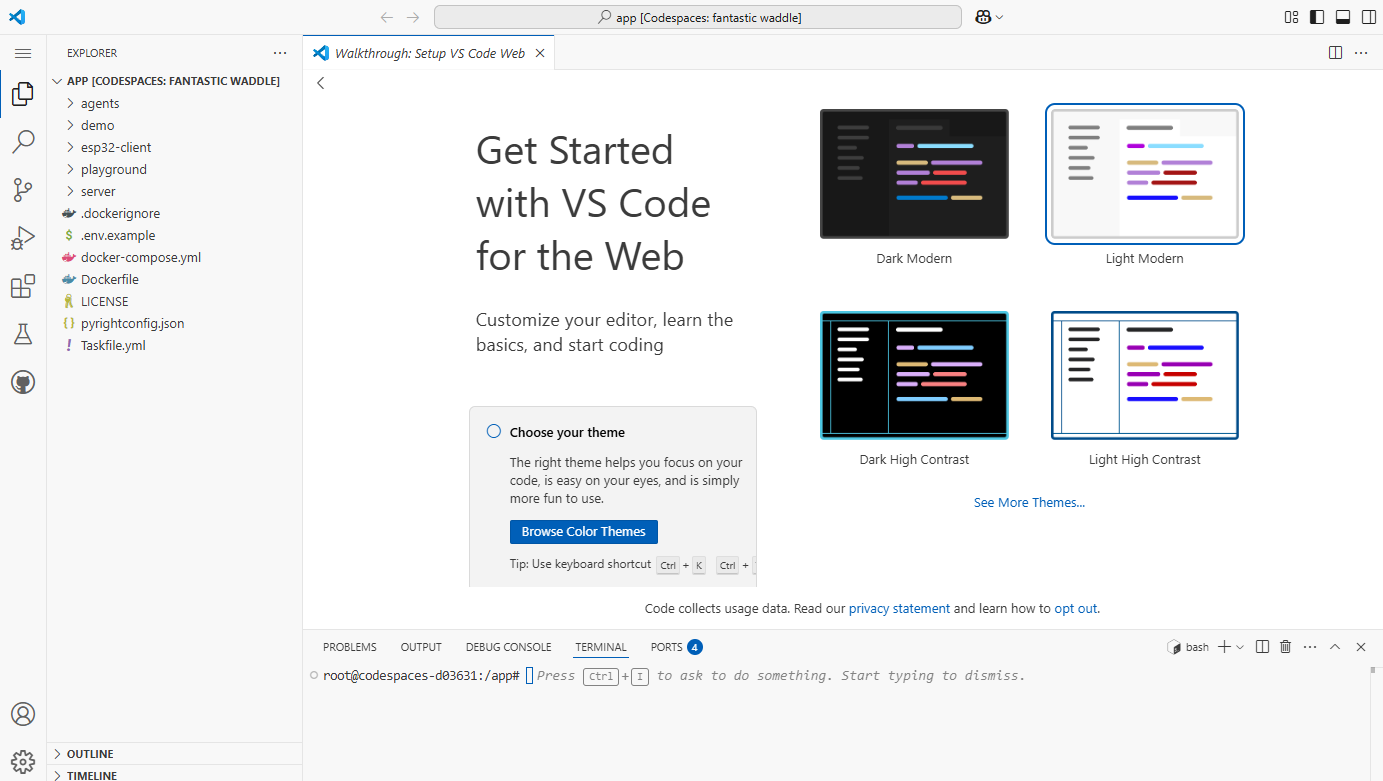1383x781 pixels.
Task: Switch to the Problems tab
Action: pos(350,647)
